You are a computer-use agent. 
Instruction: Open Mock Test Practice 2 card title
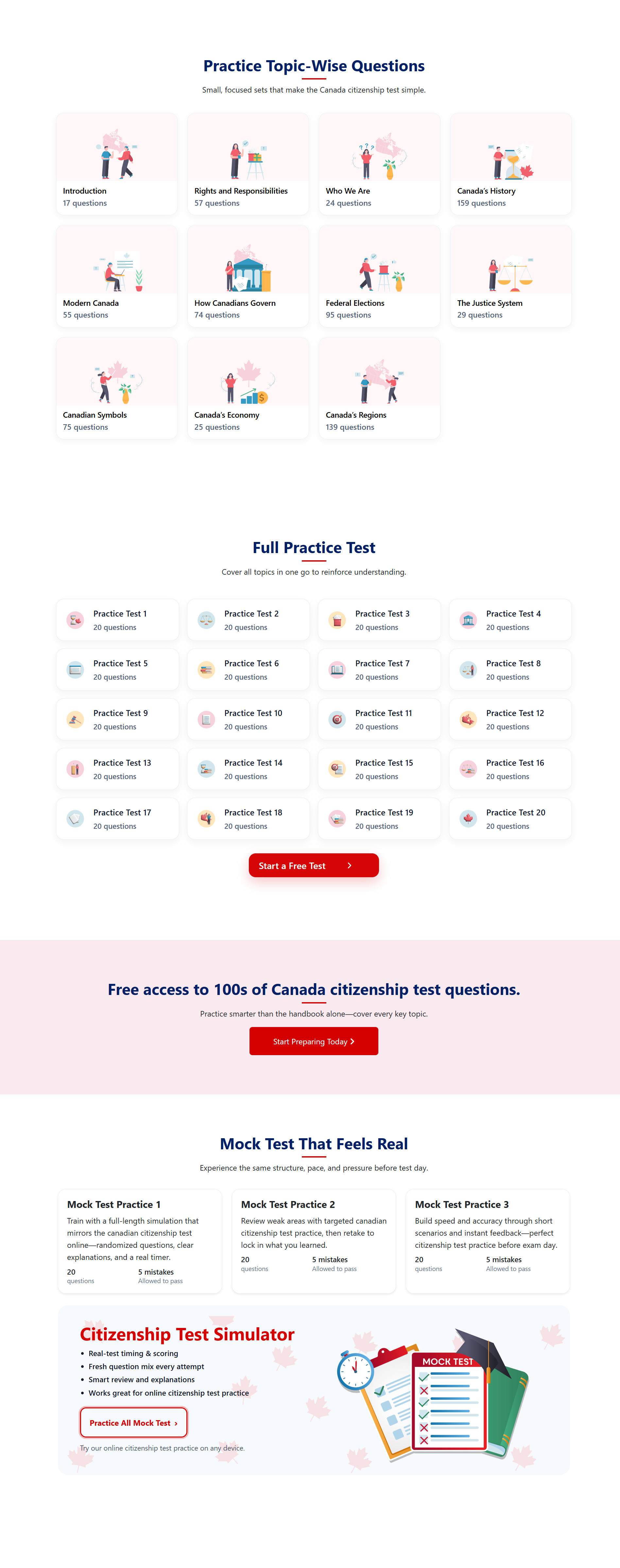(288, 1204)
